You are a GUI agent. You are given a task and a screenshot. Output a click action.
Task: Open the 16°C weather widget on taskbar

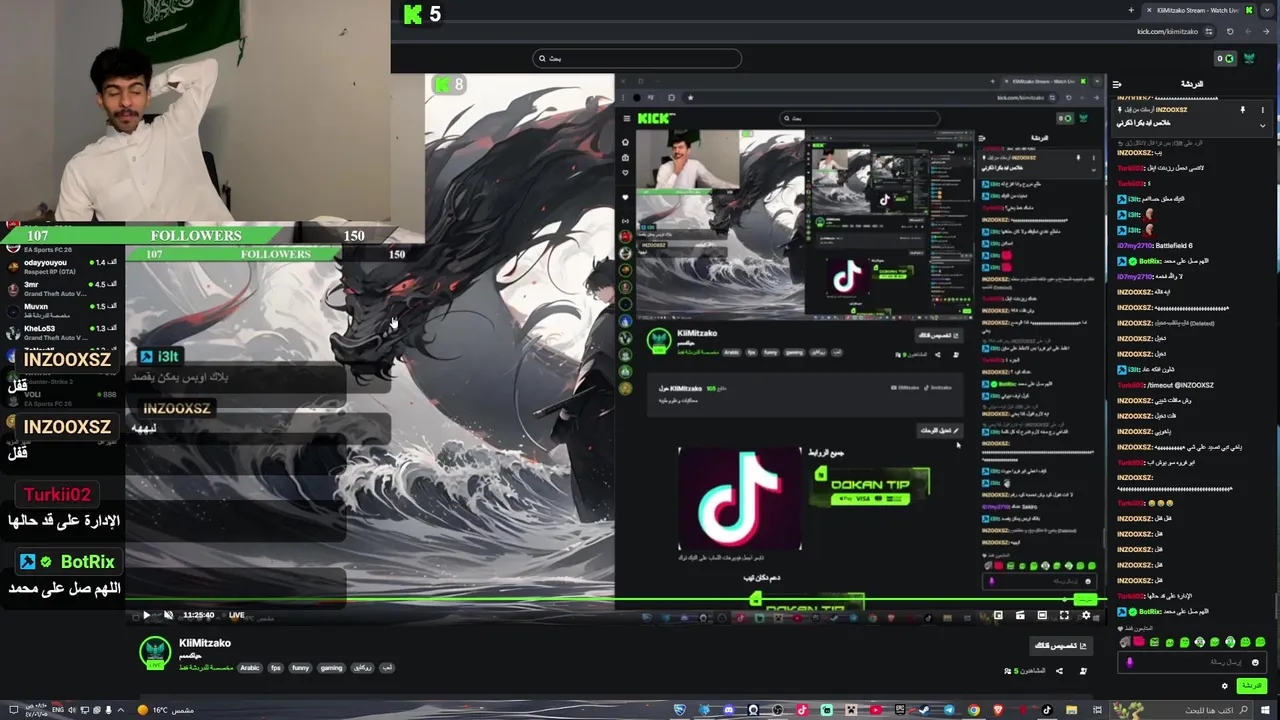166,710
